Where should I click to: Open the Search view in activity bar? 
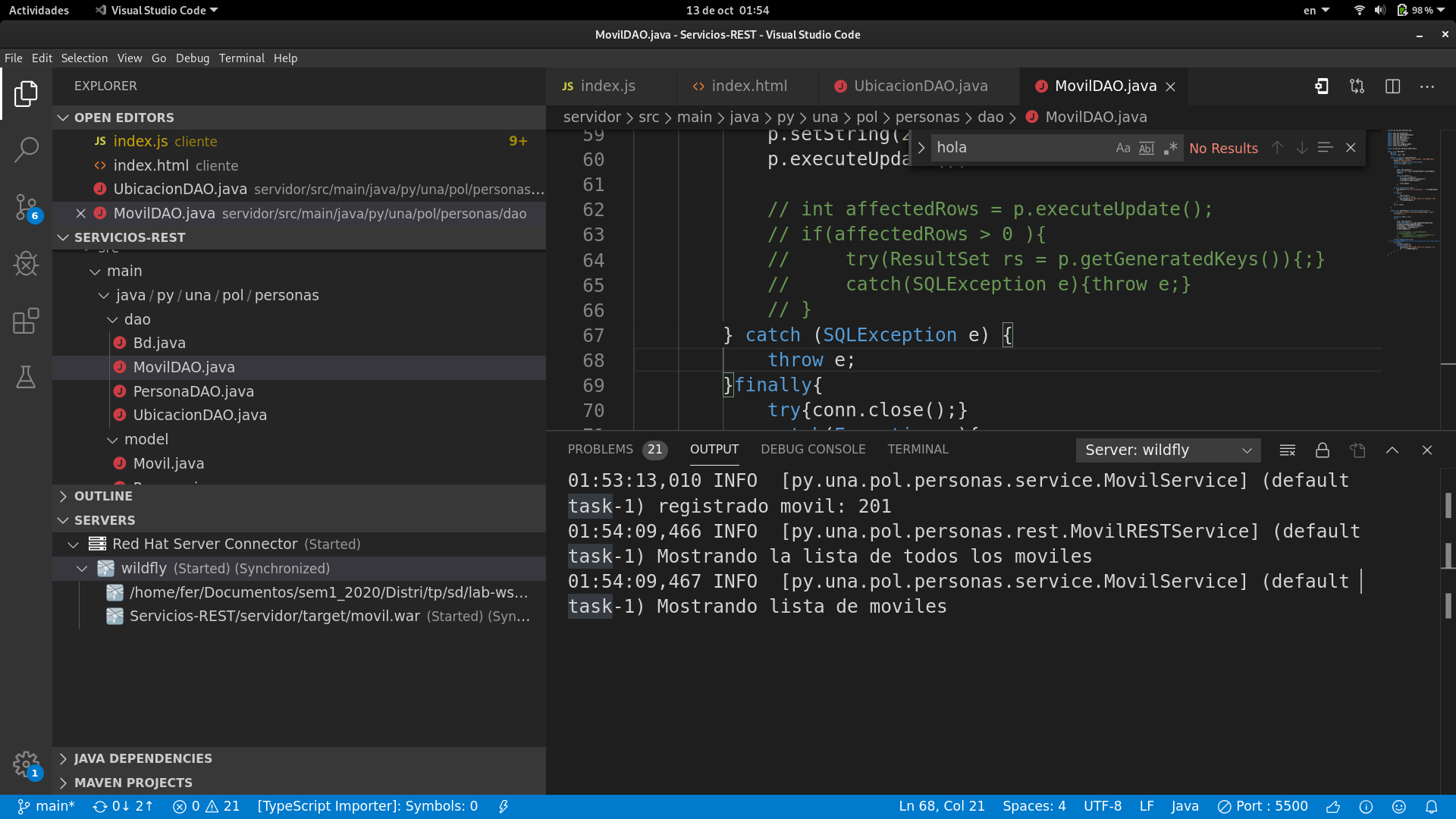(x=26, y=149)
